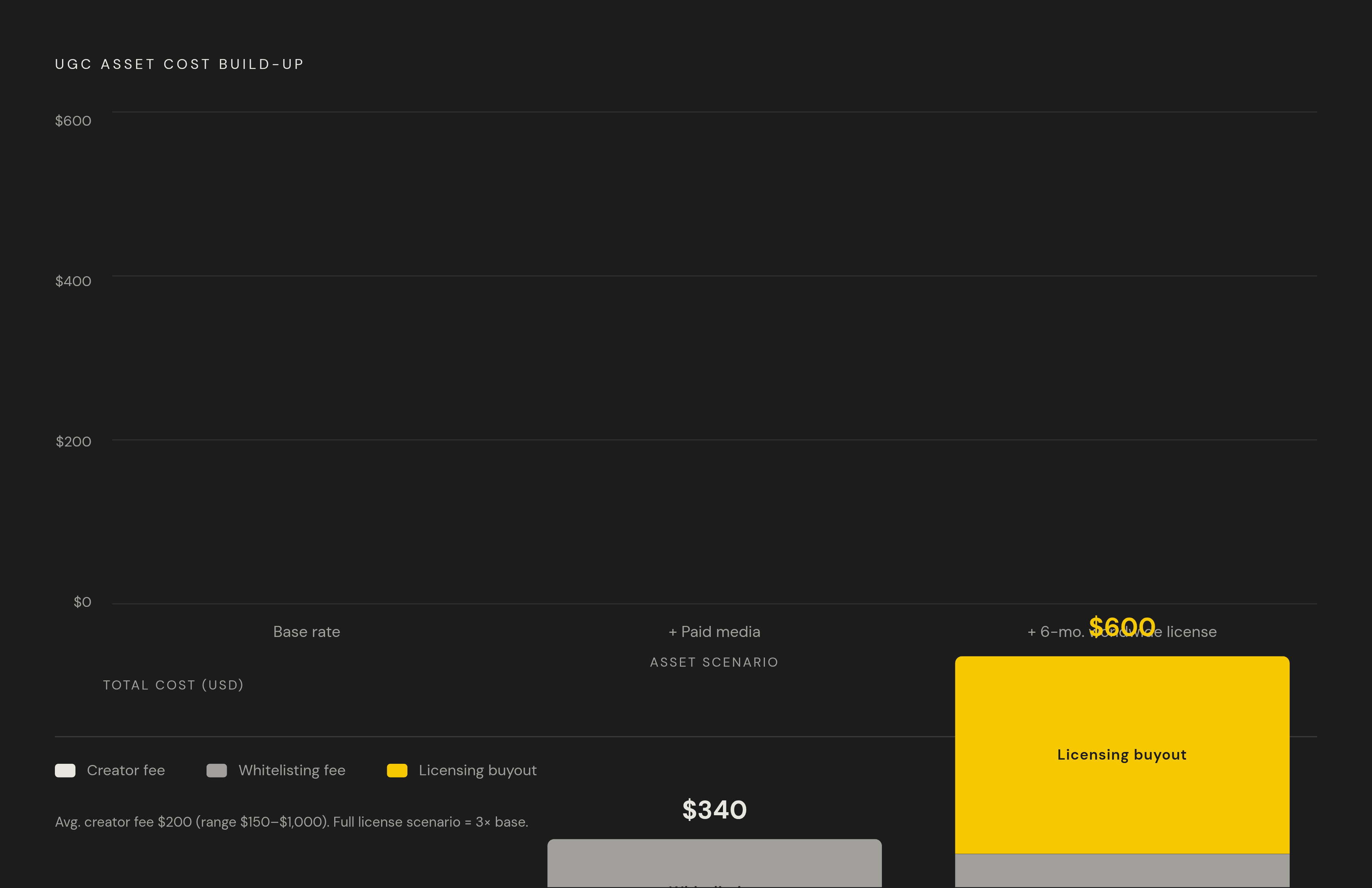Click the $400 y-axis tick label

tap(73, 281)
